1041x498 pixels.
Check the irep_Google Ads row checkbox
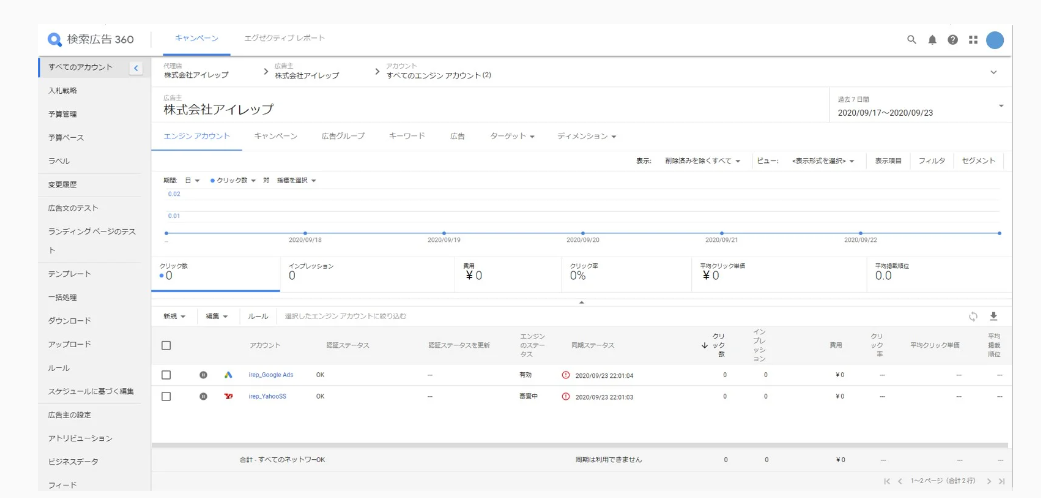click(x=167, y=375)
